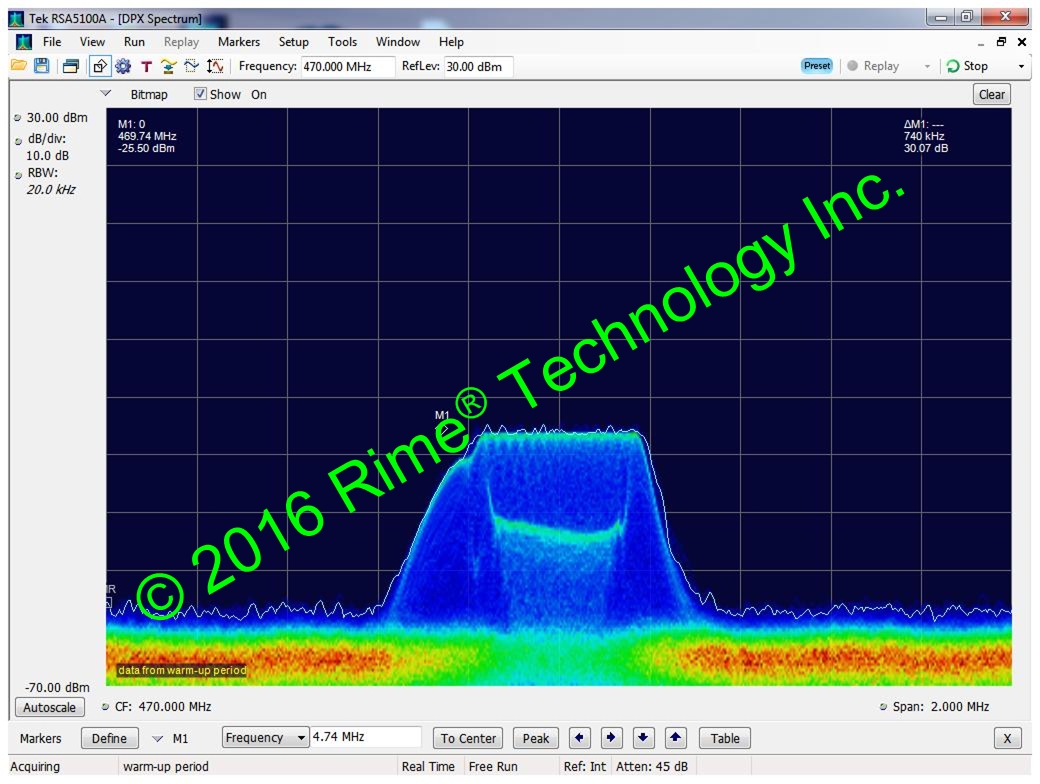Open the Replay dropdown arrow

927,66
